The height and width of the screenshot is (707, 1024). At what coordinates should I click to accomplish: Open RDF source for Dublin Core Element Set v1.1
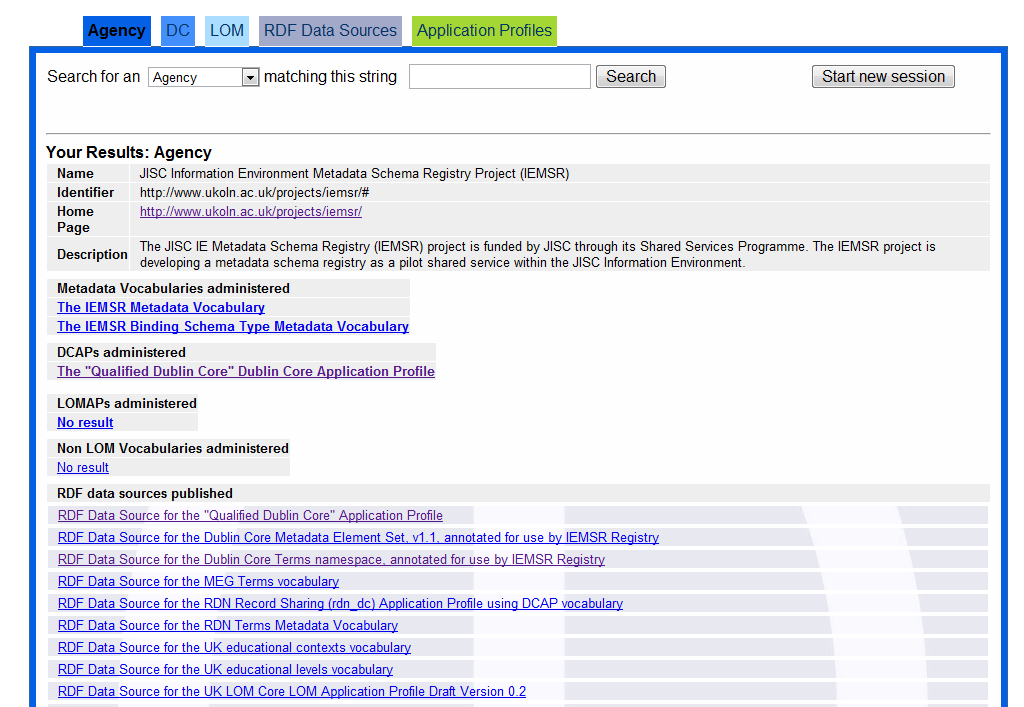tap(359, 537)
